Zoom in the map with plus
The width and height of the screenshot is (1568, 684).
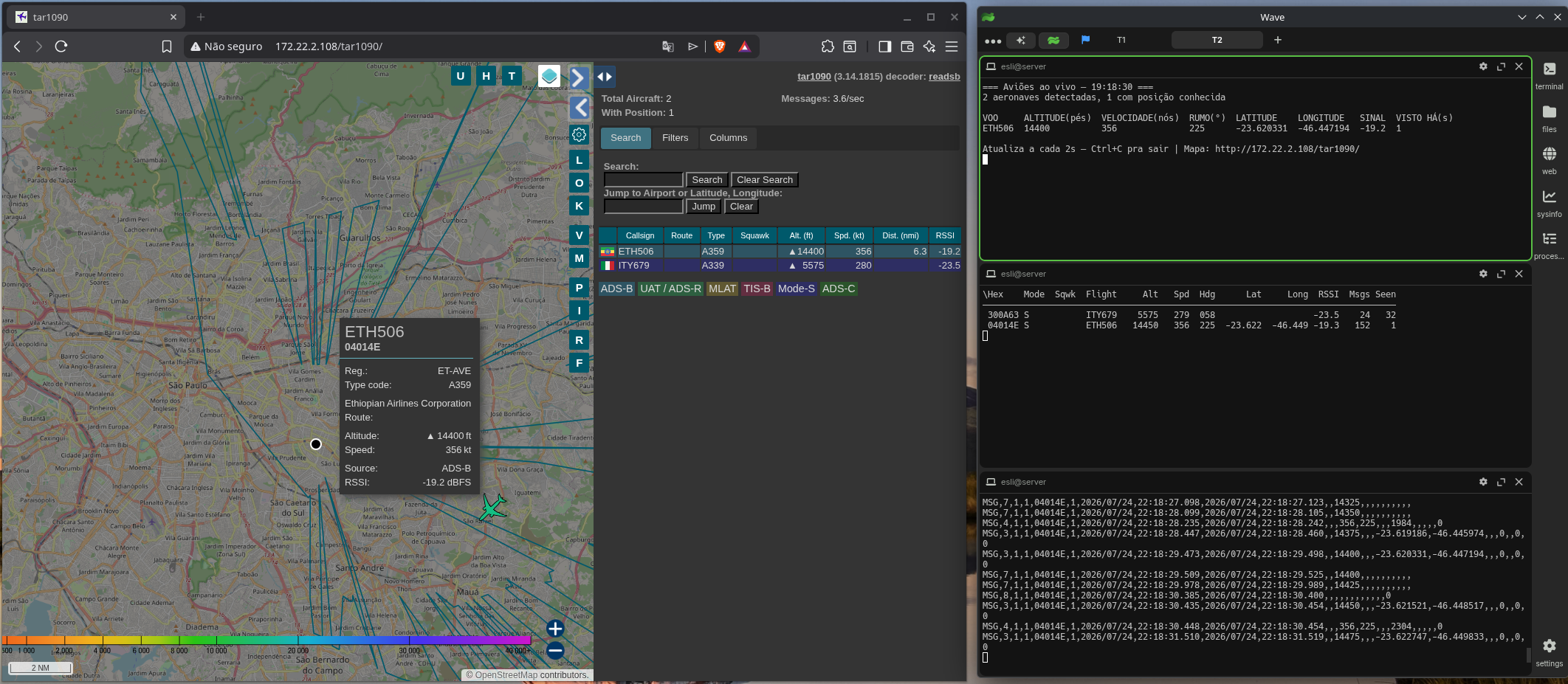[556, 629]
